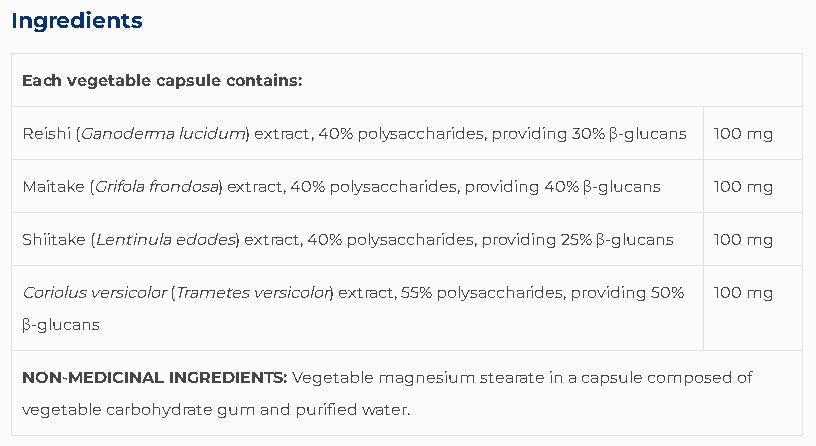
Task: Click the italic "Grifola frondosa" text
Action: (x=157, y=186)
